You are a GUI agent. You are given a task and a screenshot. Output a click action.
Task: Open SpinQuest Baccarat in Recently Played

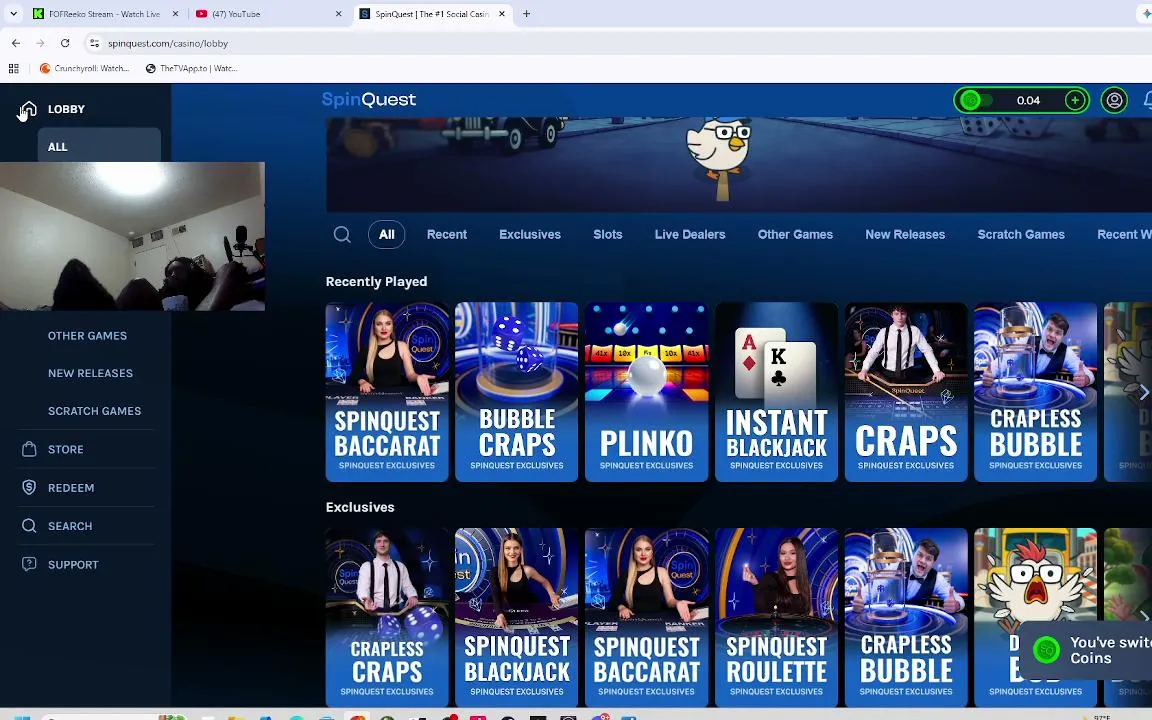[x=387, y=392]
